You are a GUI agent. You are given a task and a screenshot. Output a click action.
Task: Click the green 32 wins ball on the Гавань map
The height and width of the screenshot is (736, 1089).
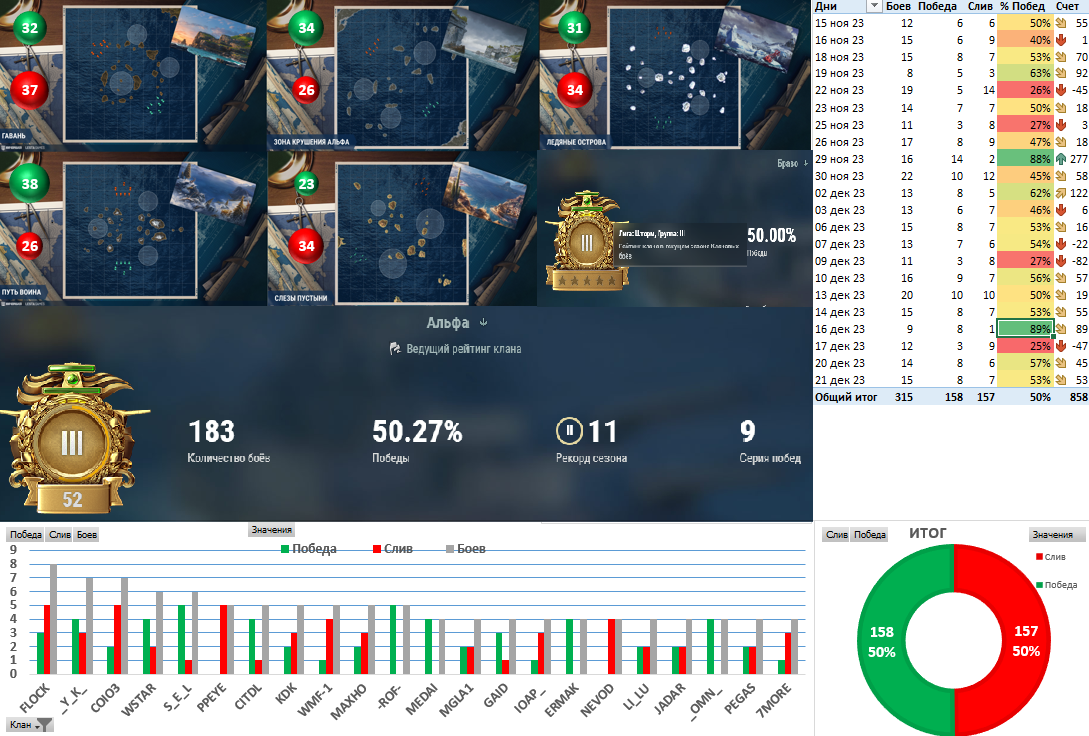pos(29,28)
